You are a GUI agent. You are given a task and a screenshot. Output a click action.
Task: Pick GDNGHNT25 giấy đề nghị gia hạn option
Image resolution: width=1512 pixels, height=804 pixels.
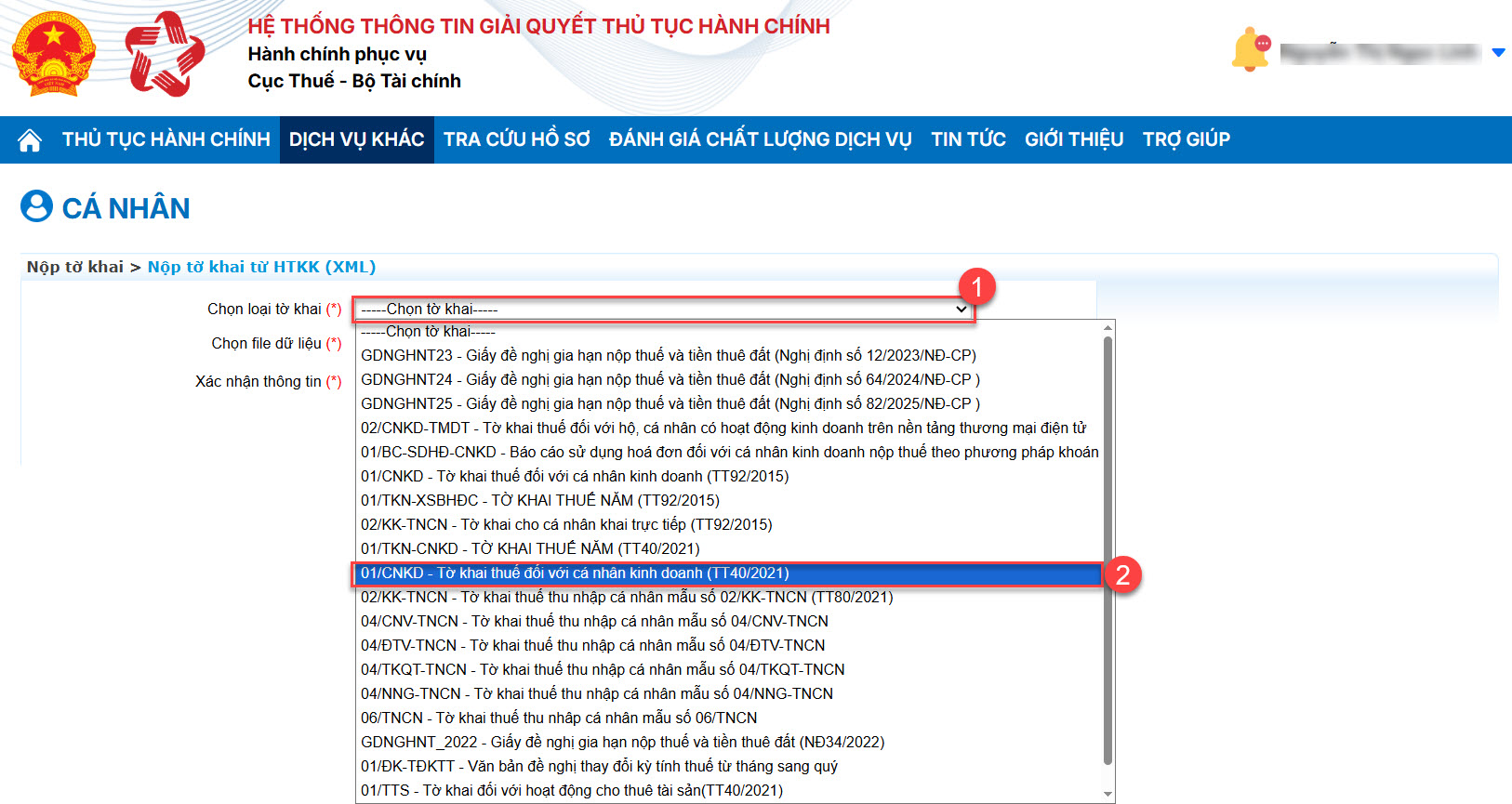(x=670, y=404)
